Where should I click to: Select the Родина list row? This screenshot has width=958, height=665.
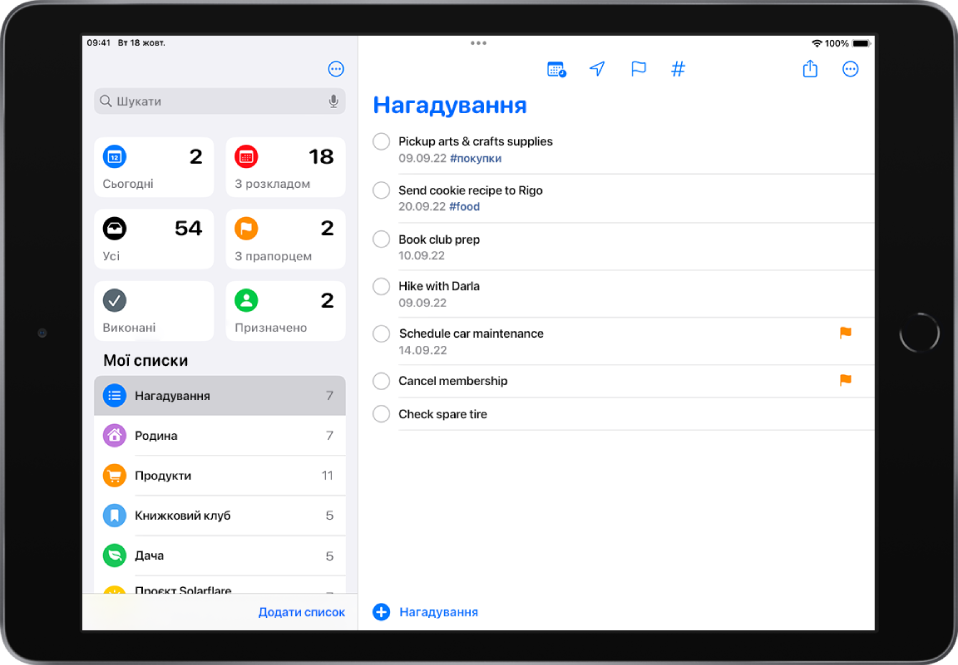coord(220,436)
